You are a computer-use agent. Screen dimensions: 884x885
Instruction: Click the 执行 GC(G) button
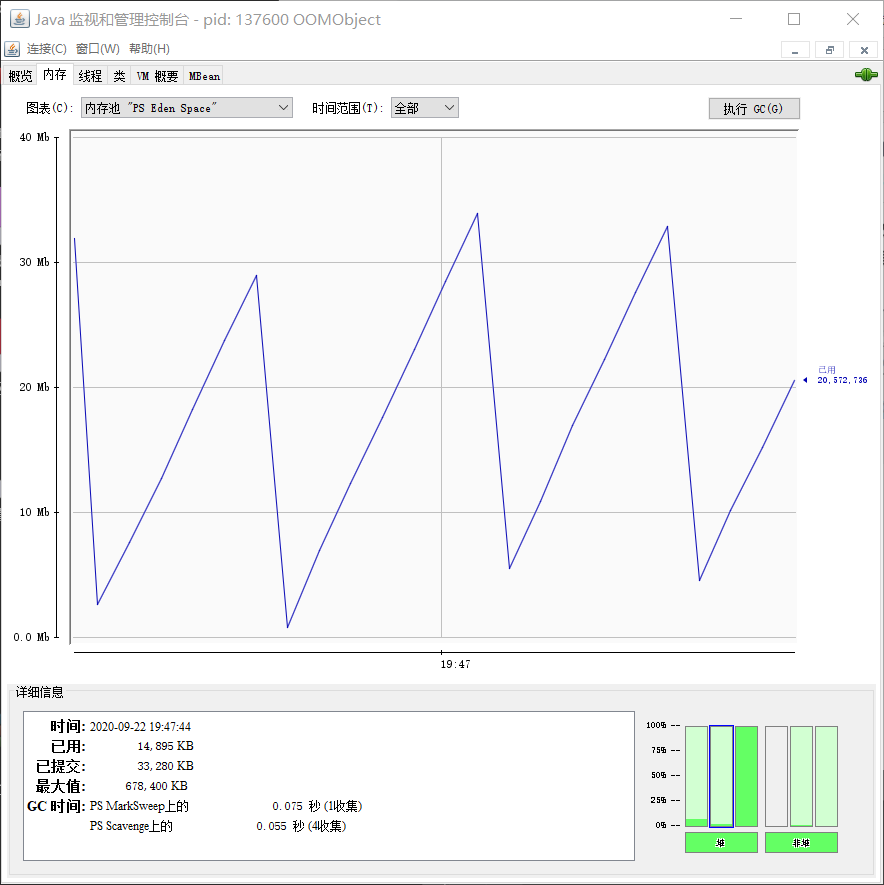point(754,108)
